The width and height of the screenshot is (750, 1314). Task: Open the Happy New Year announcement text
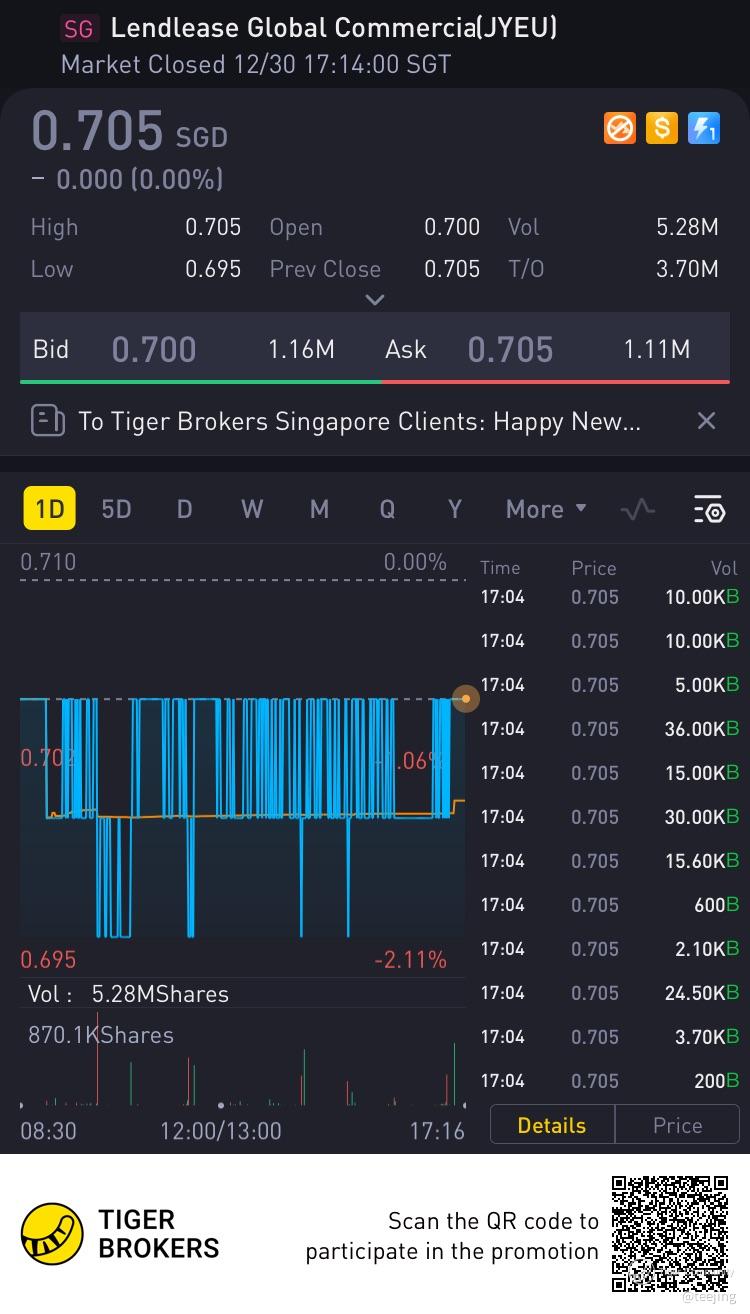[x=359, y=421]
